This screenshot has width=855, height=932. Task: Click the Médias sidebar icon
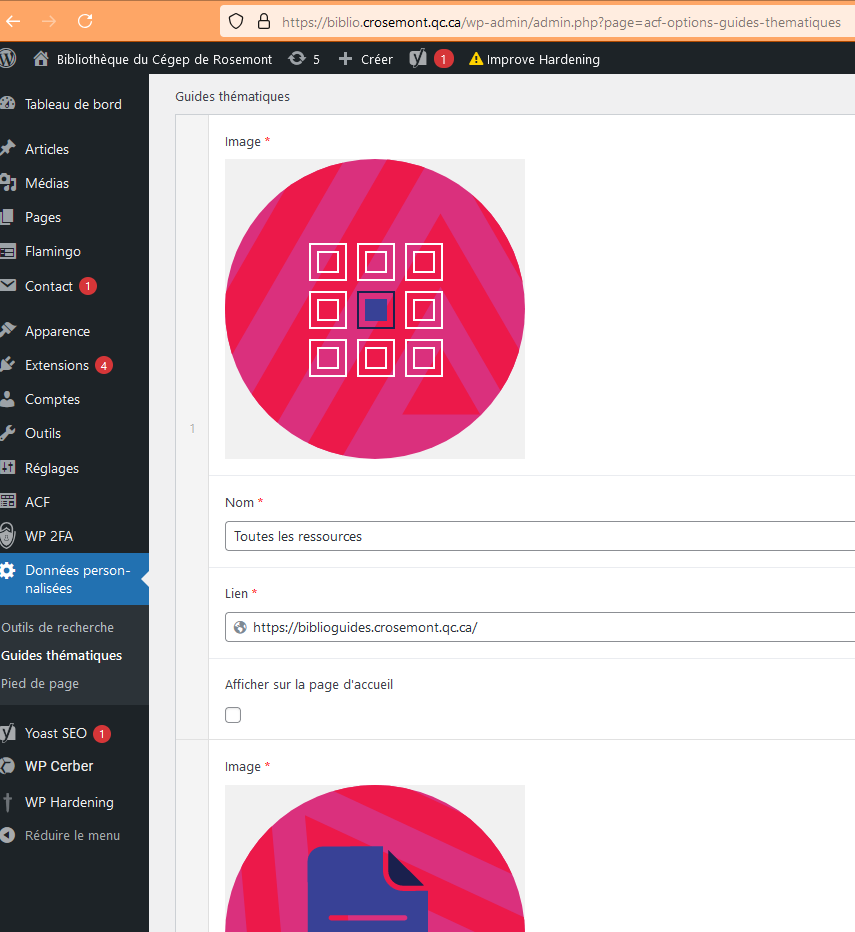pos(8,183)
